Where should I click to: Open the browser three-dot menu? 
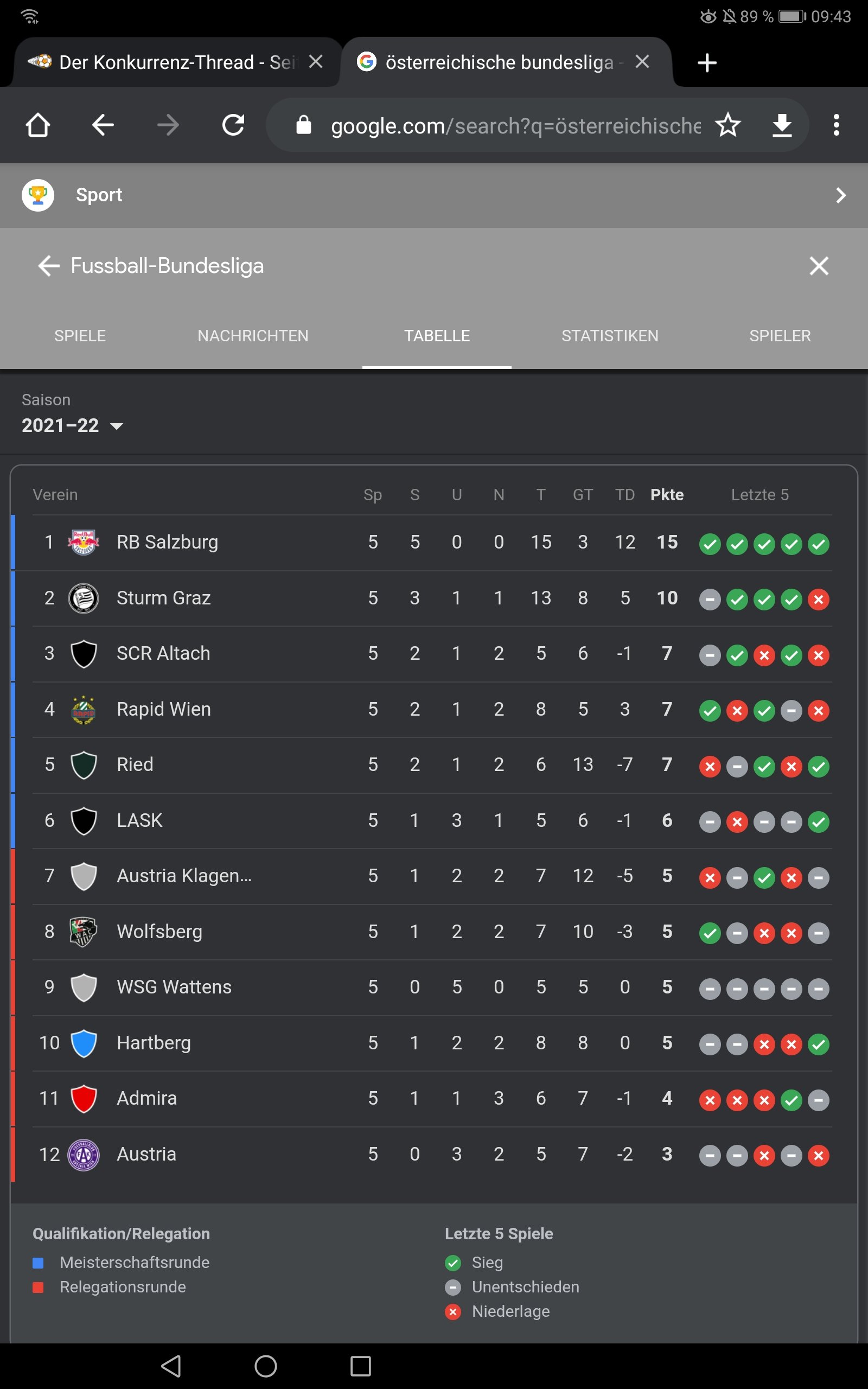(x=837, y=125)
